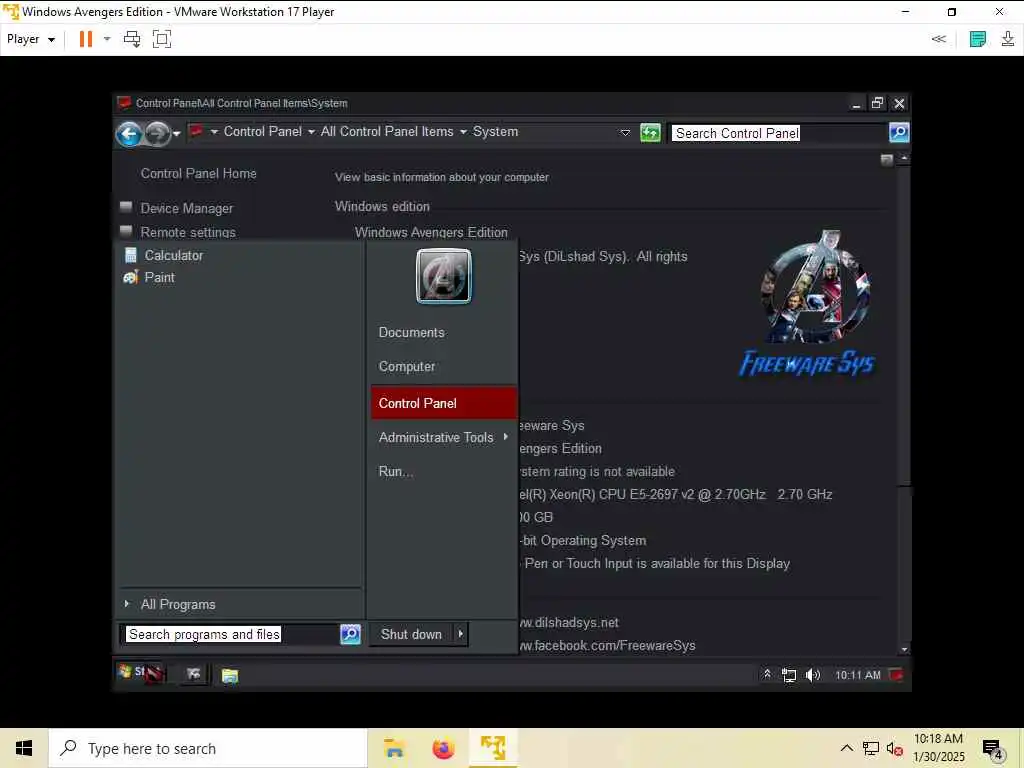Expand All Programs list
1024x768 pixels.
coord(178,605)
